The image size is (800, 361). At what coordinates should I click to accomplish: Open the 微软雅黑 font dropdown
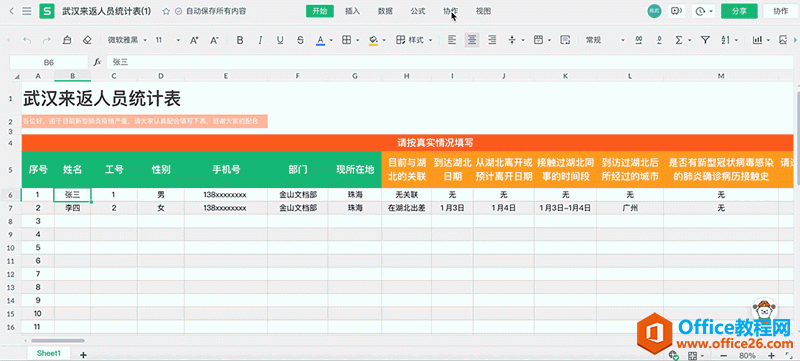127,40
